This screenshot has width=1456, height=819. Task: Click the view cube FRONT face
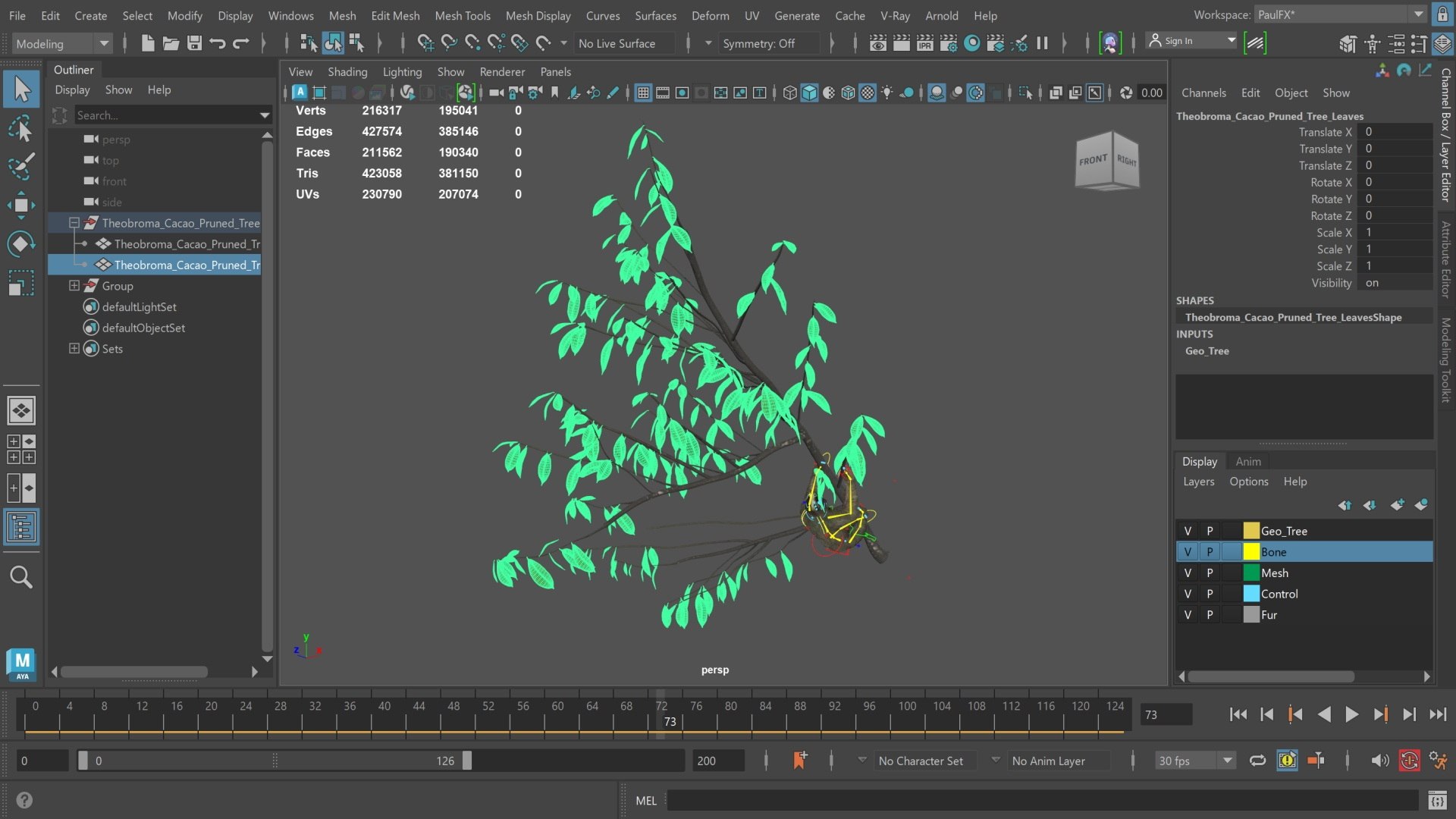pos(1094,161)
